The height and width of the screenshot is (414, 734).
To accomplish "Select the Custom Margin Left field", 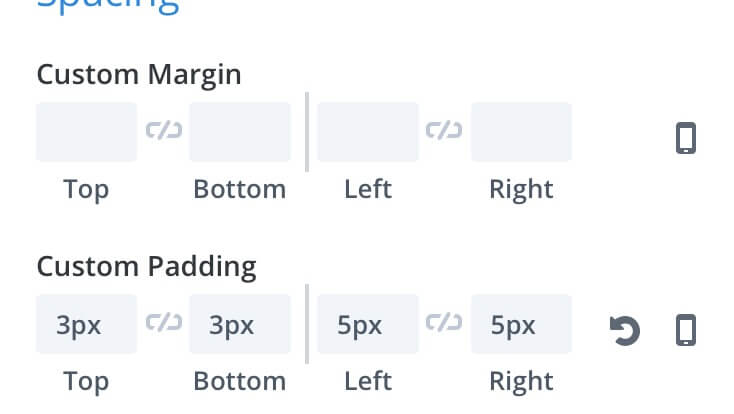I will pos(368,132).
